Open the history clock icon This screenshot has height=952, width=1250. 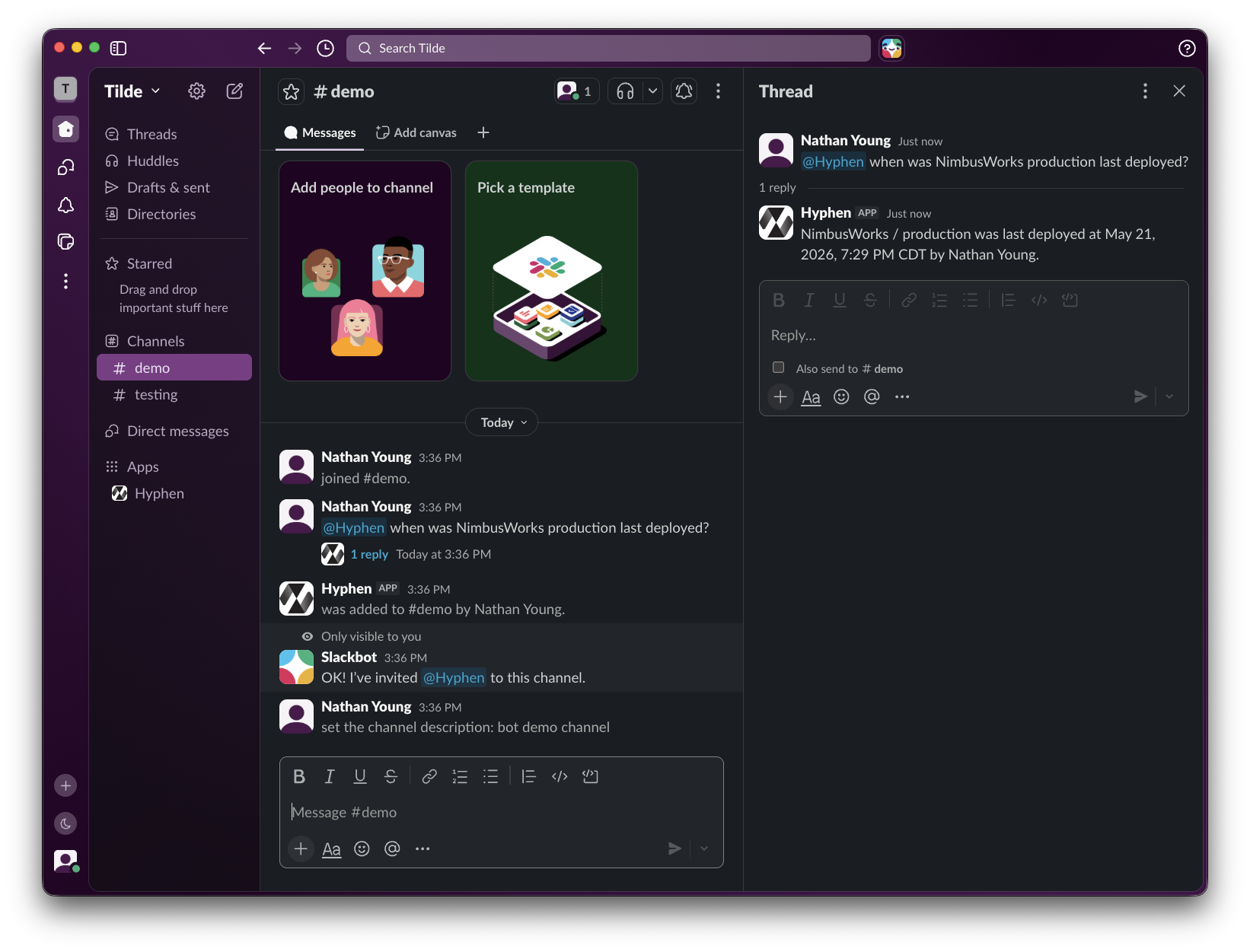325,48
